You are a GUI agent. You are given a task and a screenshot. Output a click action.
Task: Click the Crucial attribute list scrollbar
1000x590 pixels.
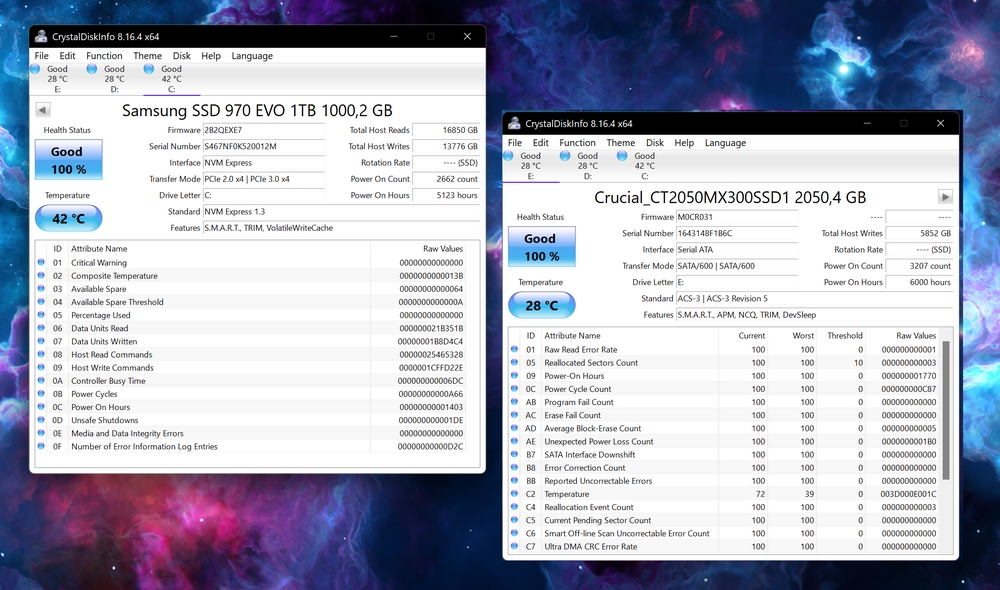click(x=946, y=411)
